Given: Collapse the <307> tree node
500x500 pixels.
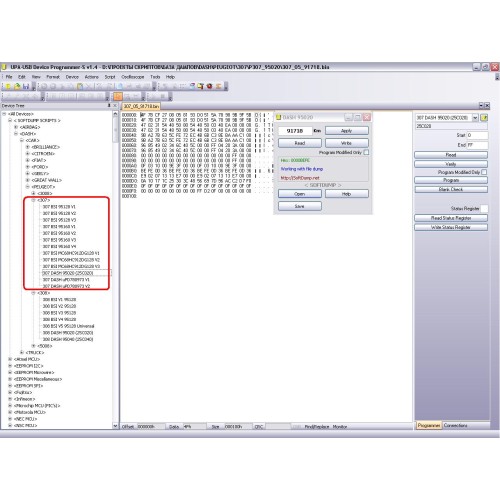Looking at the screenshot, I should click(33, 200).
